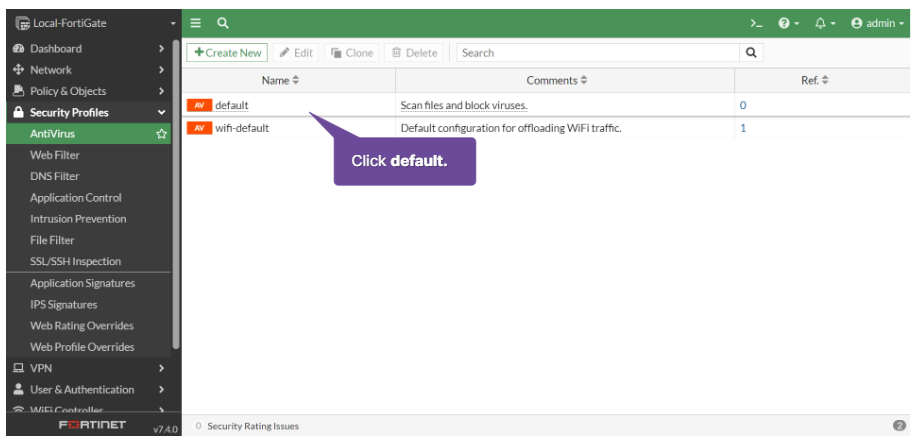The image size is (919, 448).
Task: Toggle the AntiVirus favorite star
Action: pos(161,134)
